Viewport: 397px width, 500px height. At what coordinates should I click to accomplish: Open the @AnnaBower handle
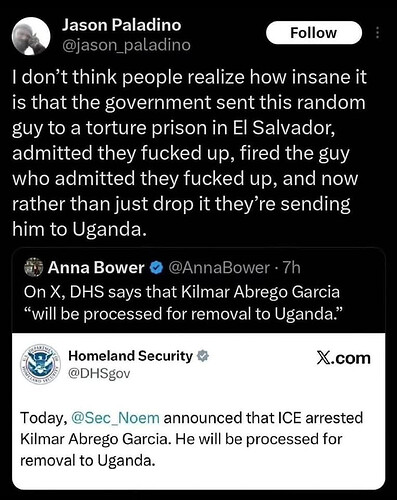219,268
